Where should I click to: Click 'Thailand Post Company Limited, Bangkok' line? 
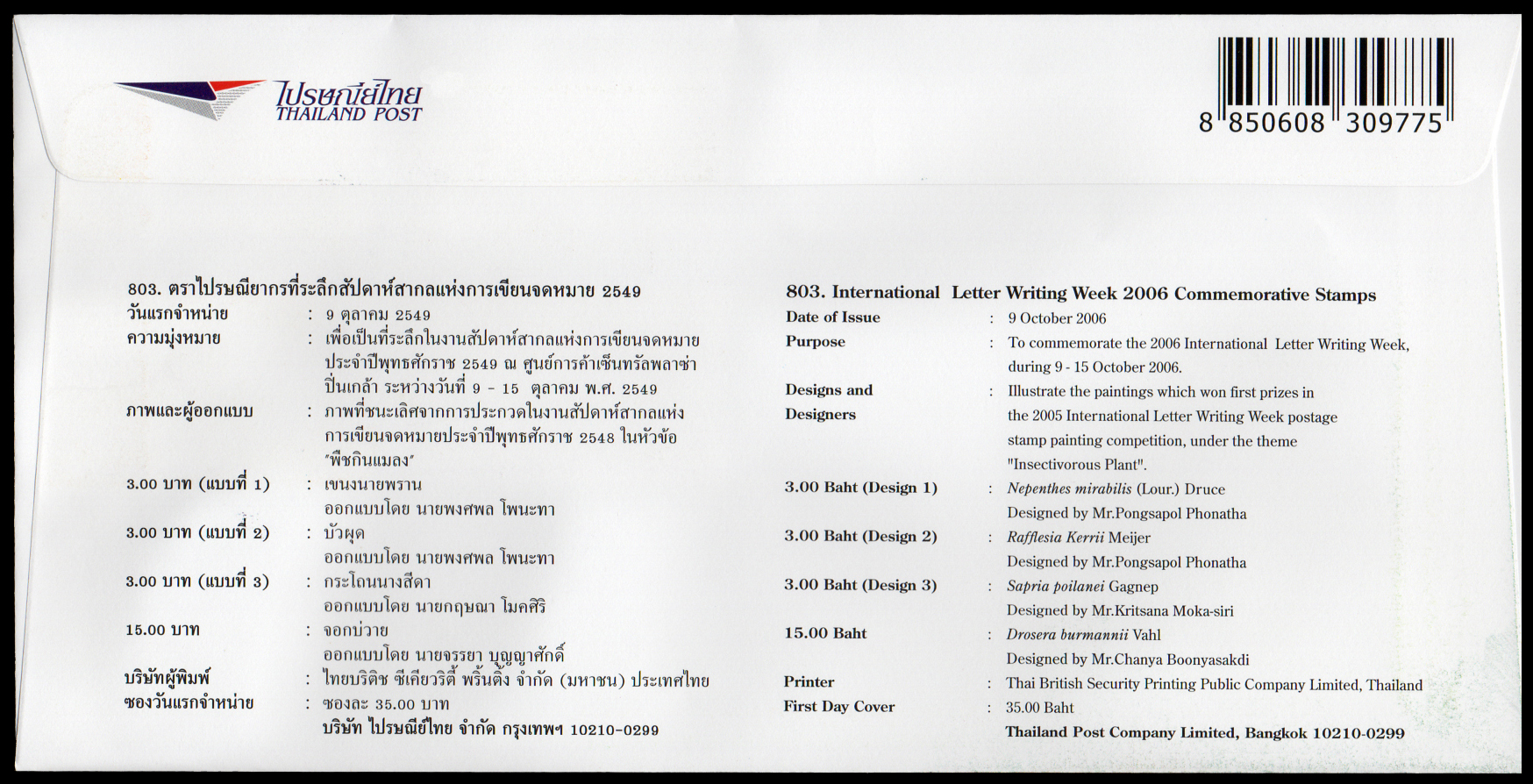[x=1204, y=732]
